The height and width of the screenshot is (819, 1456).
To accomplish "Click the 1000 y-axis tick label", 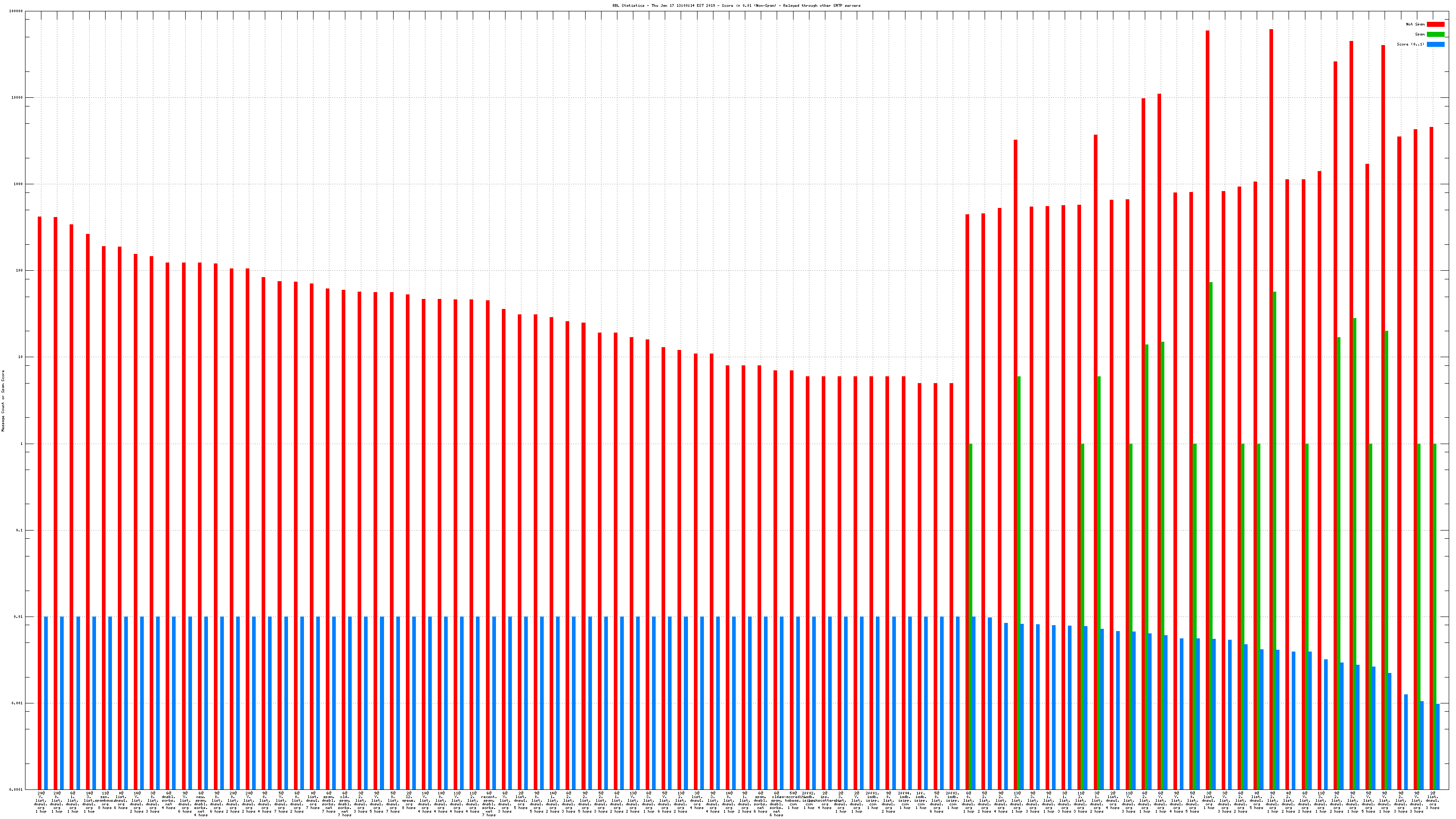I will tap(18, 184).
